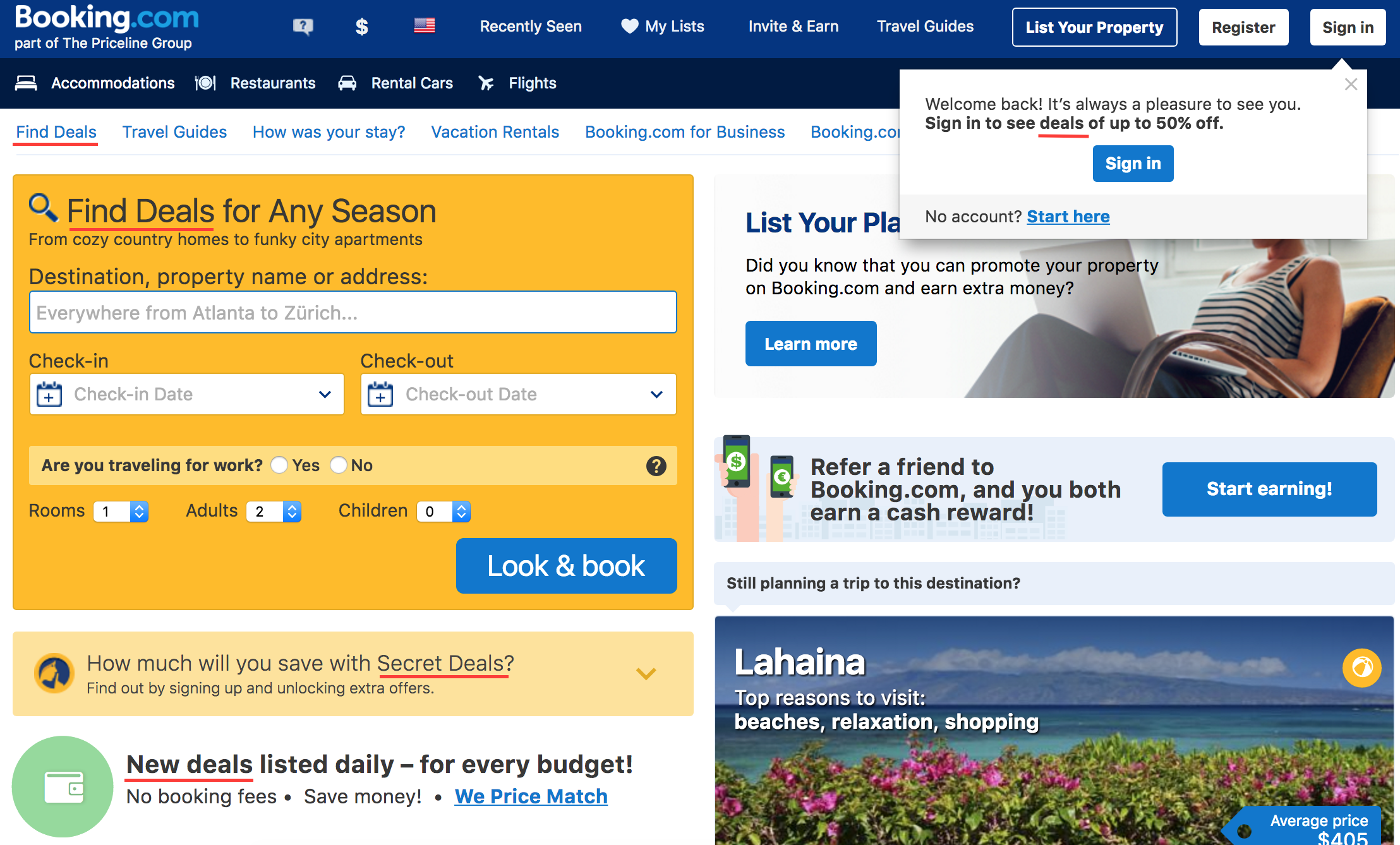Open the Check-in Date dropdown
Viewport: 1400px width, 845px height.
pyautogui.click(x=187, y=394)
